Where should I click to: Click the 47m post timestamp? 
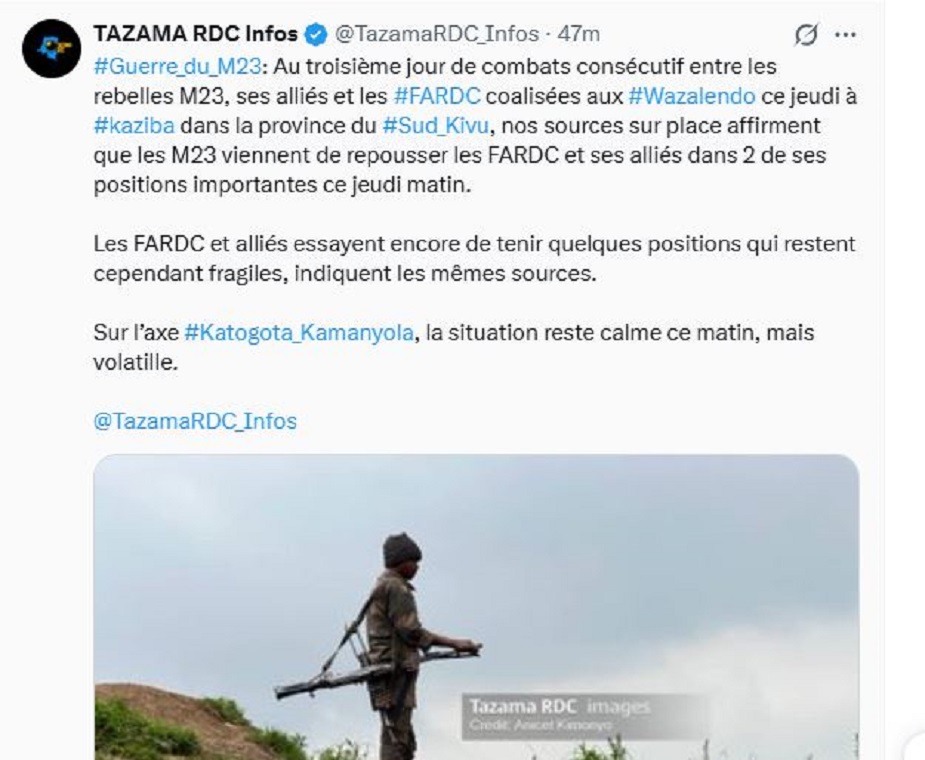tap(579, 34)
